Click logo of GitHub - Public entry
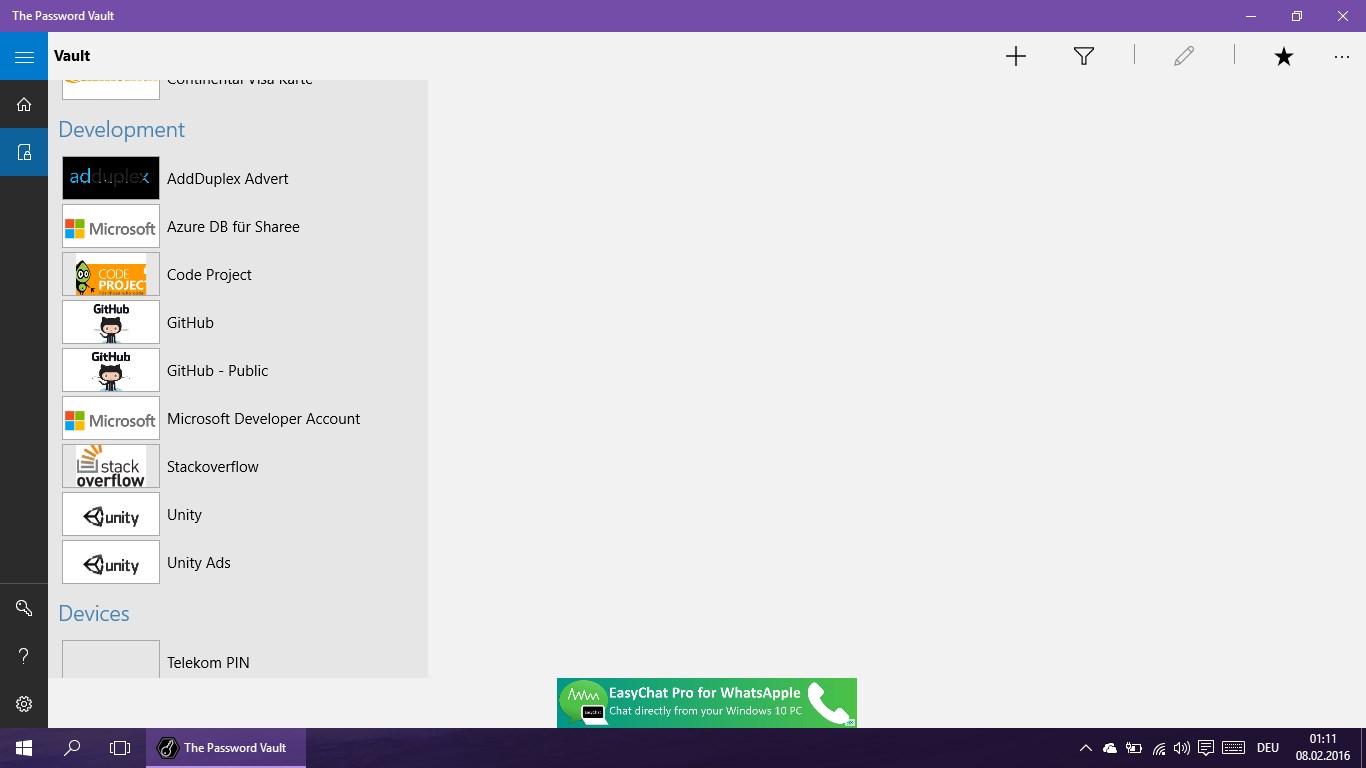This screenshot has width=1366, height=768. point(111,370)
